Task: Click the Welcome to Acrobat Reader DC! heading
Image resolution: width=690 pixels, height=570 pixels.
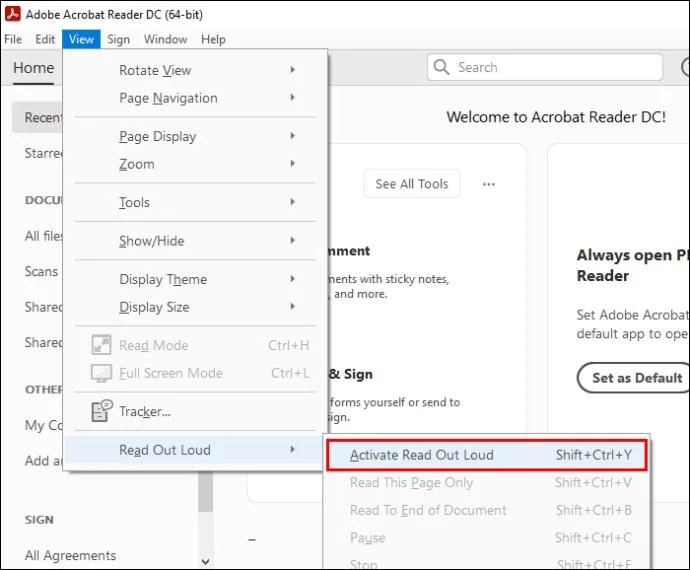Action: pos(556,117)
